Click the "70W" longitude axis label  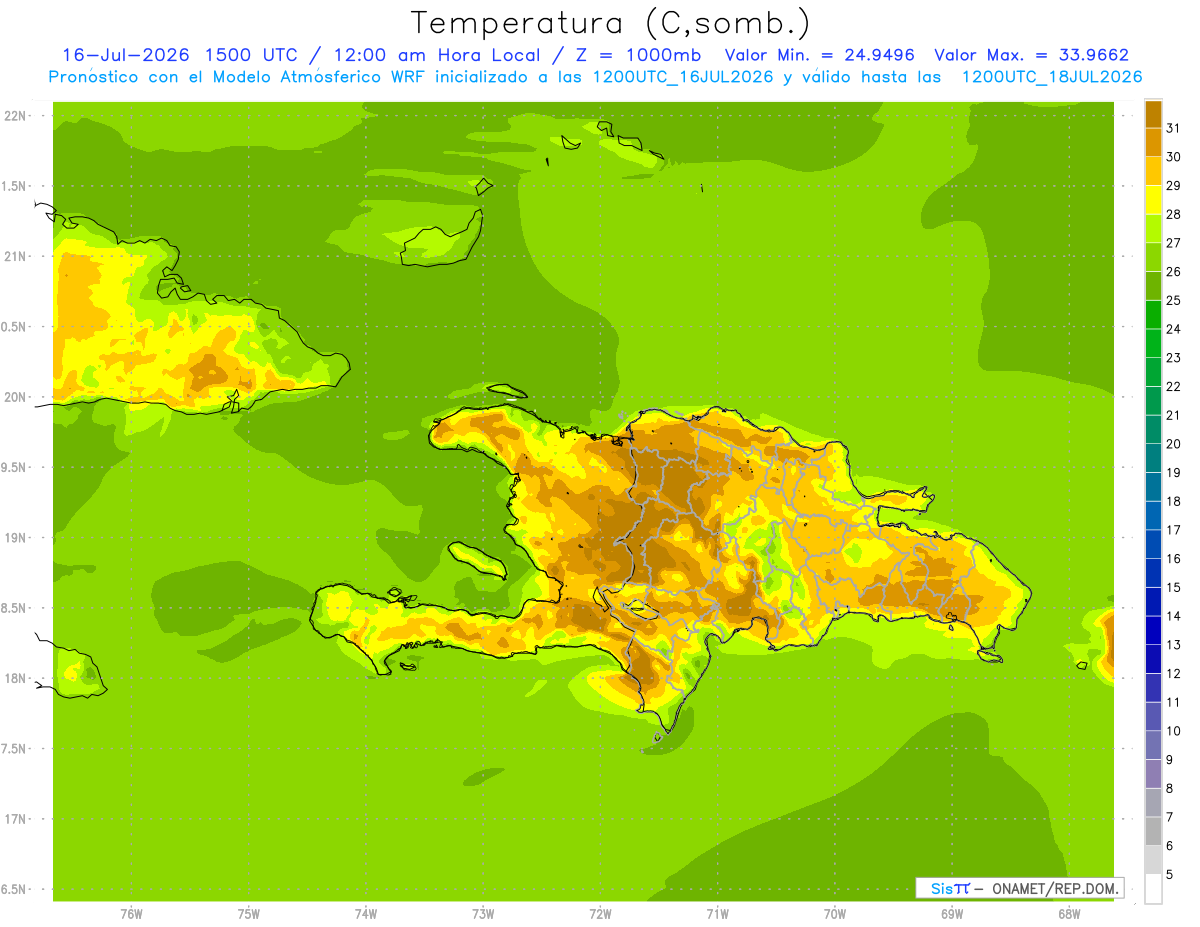[x=835, y=914]
